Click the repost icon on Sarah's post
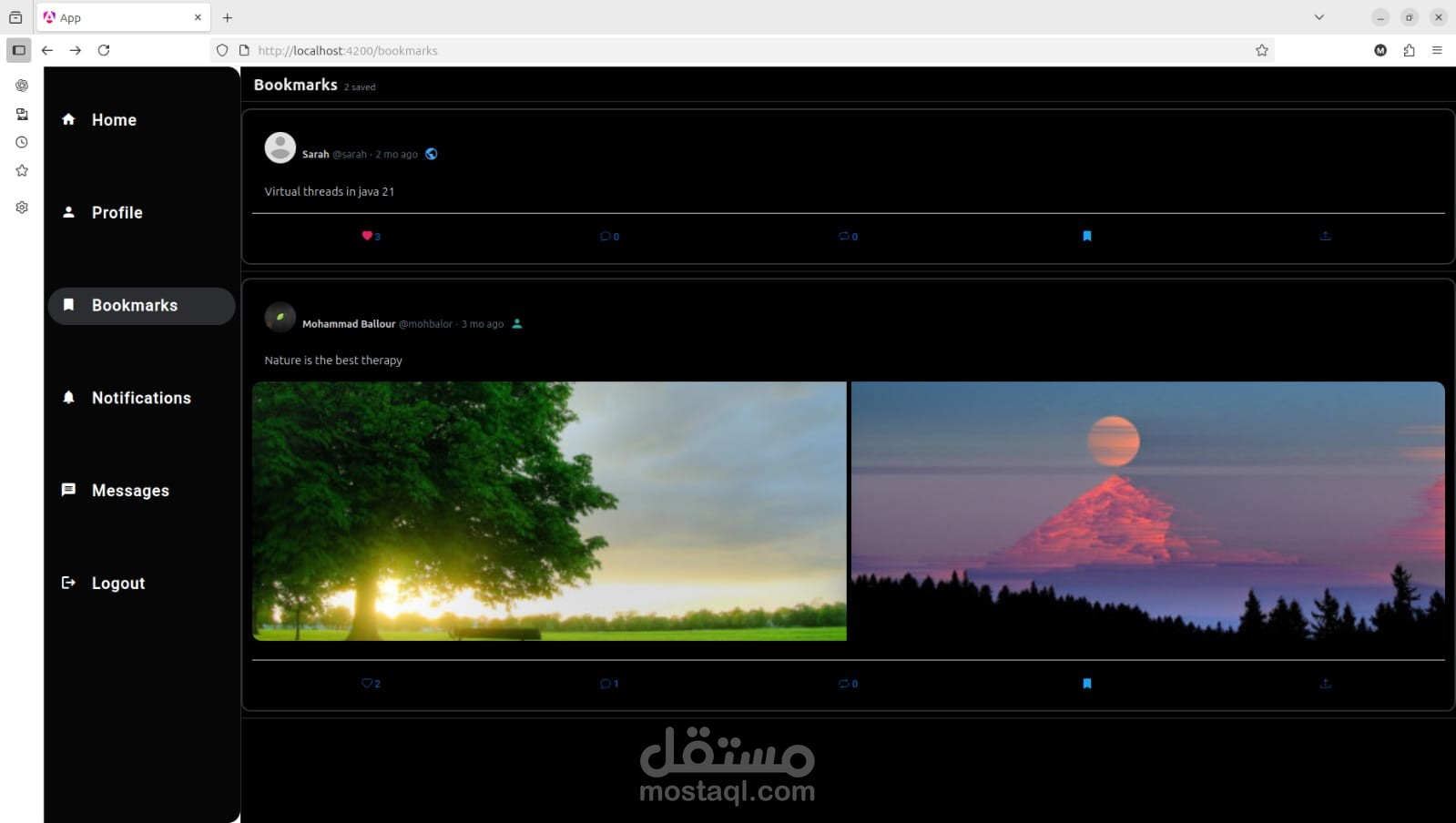Image resolution: width=1456 pixels, height=823 pixels. pyautogui.click(x=843, y=237)
